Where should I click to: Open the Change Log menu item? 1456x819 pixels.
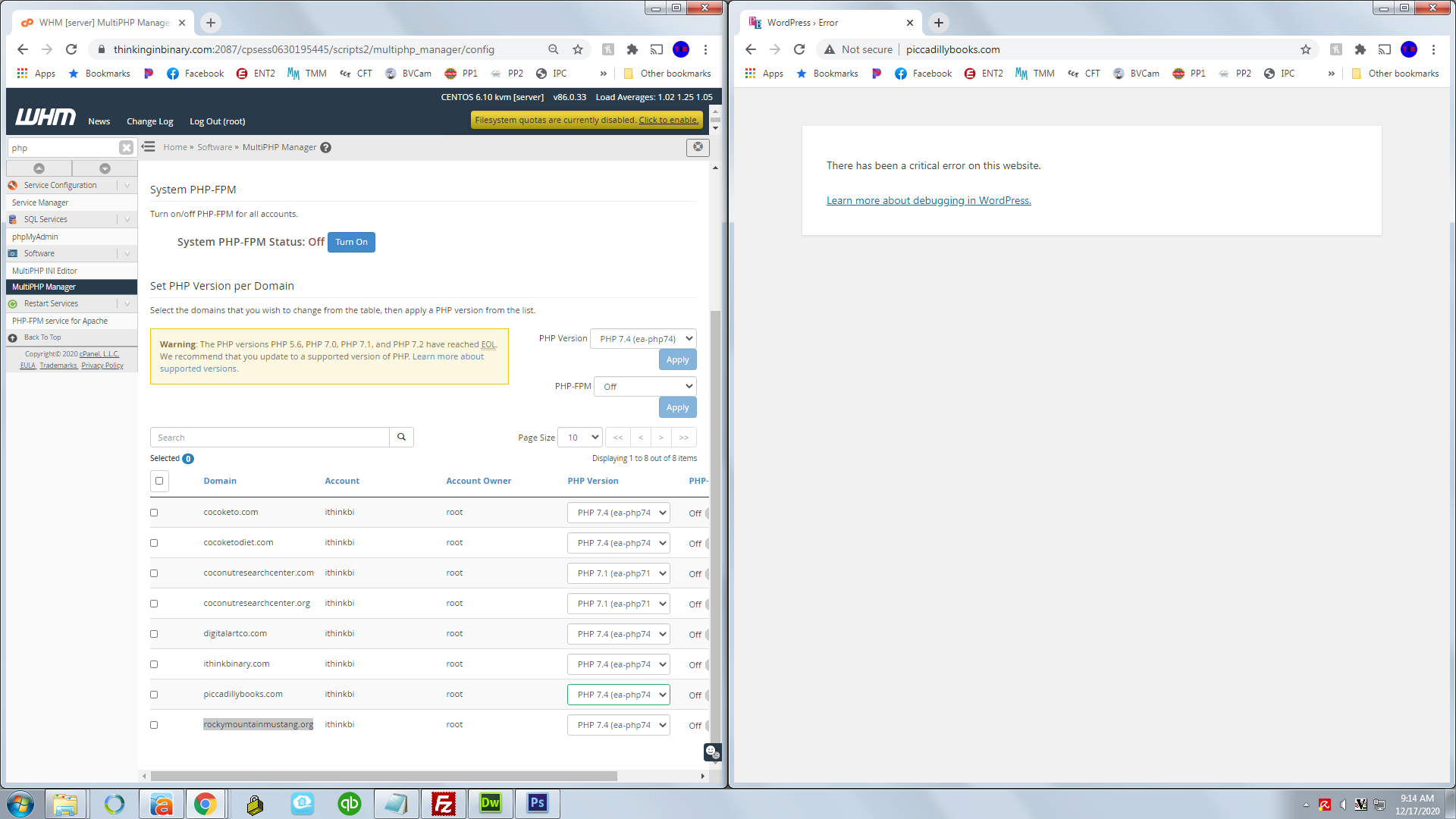[149, 121]
